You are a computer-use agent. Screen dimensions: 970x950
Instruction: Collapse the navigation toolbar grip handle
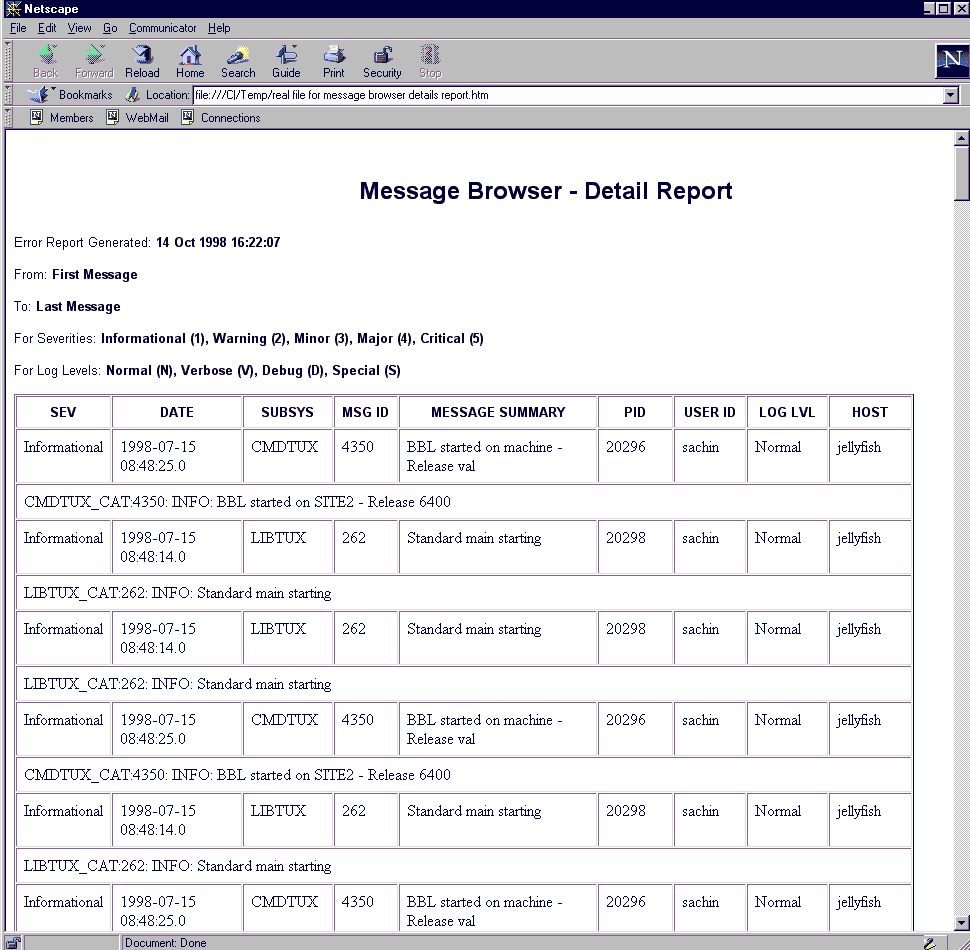8,61
